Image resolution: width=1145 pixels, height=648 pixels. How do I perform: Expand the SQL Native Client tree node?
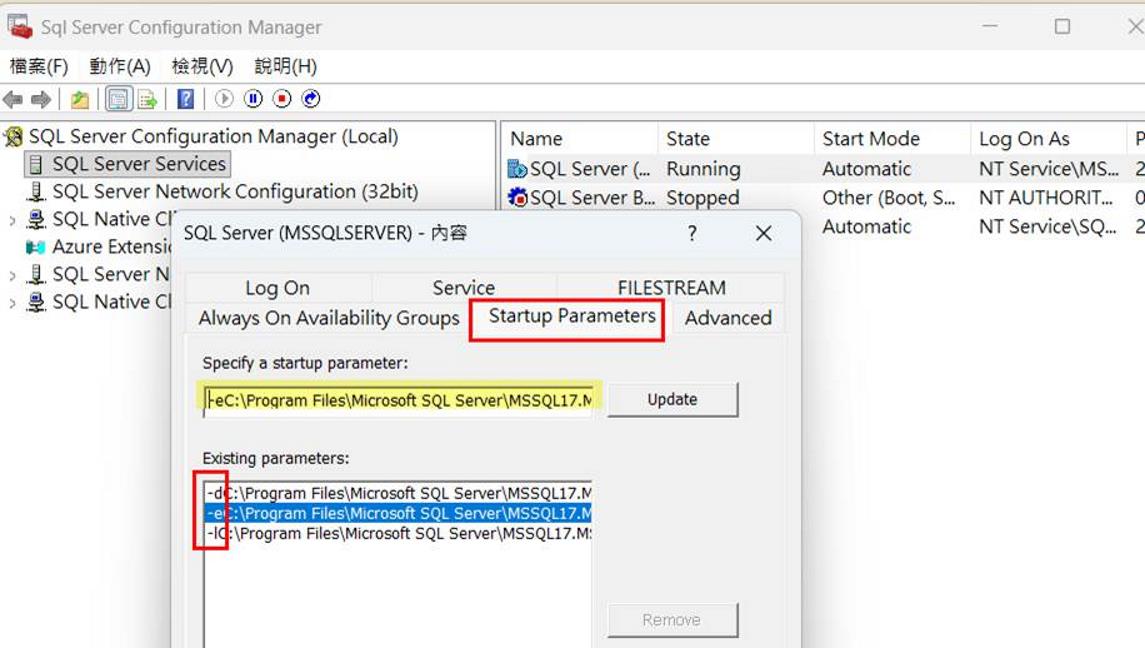coord(12,220)
